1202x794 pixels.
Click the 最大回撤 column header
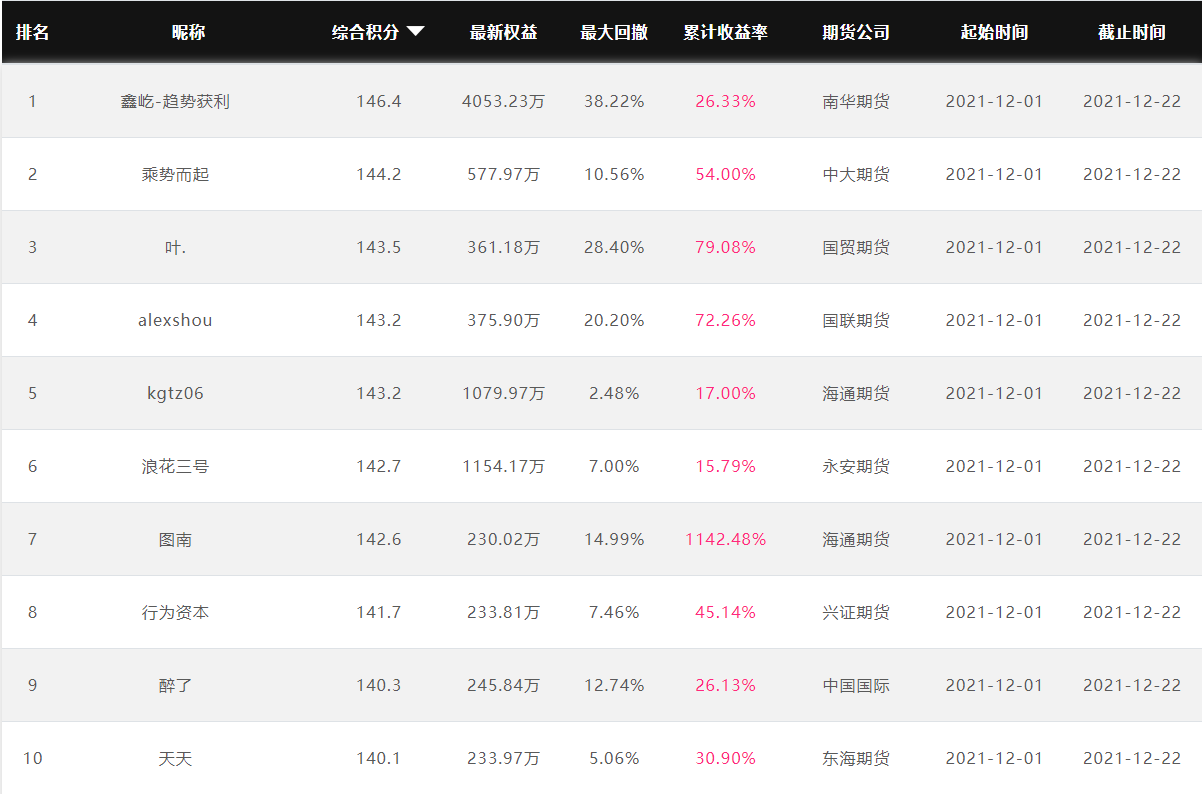[x=614, y=32]
